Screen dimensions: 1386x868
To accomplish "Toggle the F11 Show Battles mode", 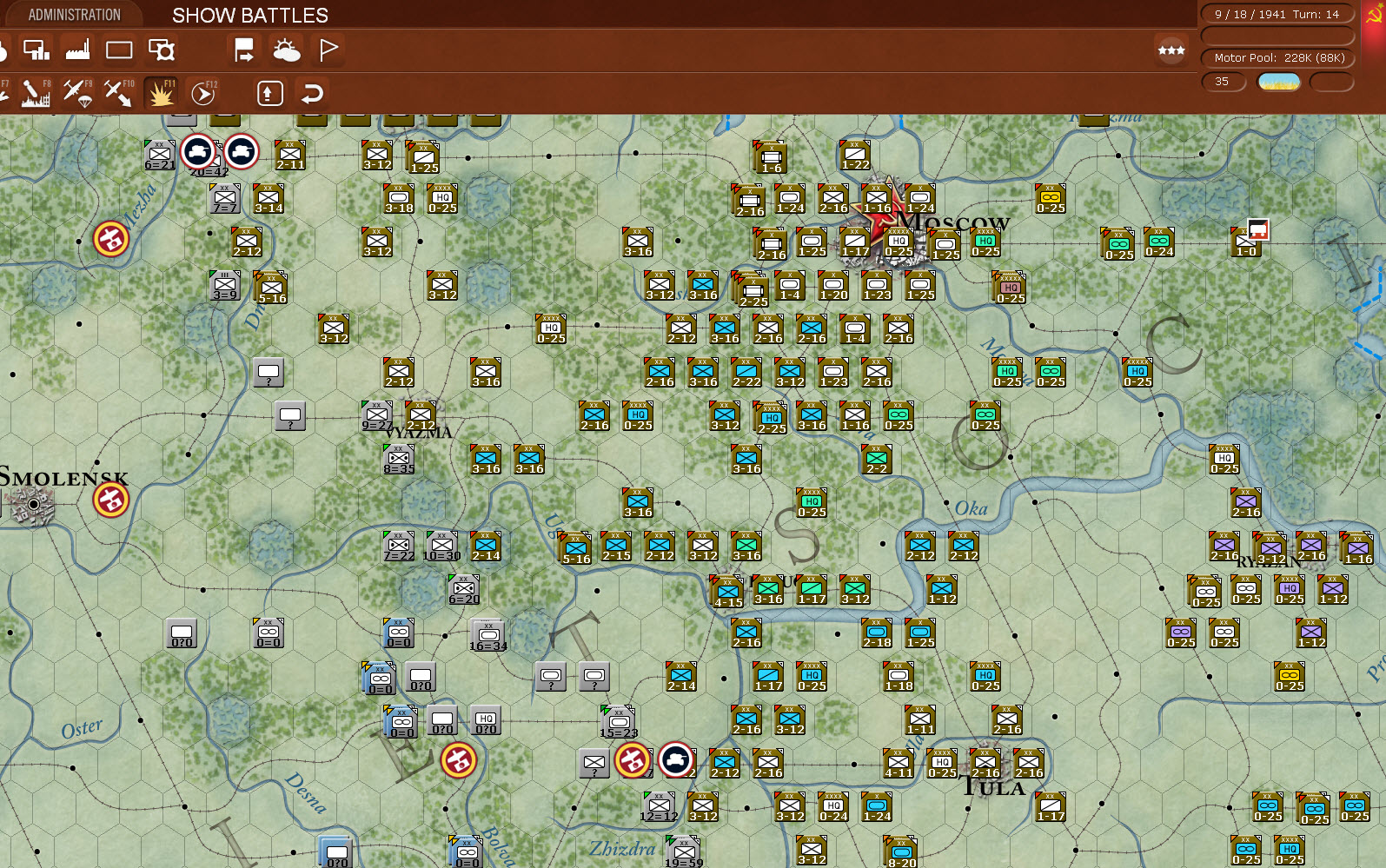I will [x=161, y=92].
